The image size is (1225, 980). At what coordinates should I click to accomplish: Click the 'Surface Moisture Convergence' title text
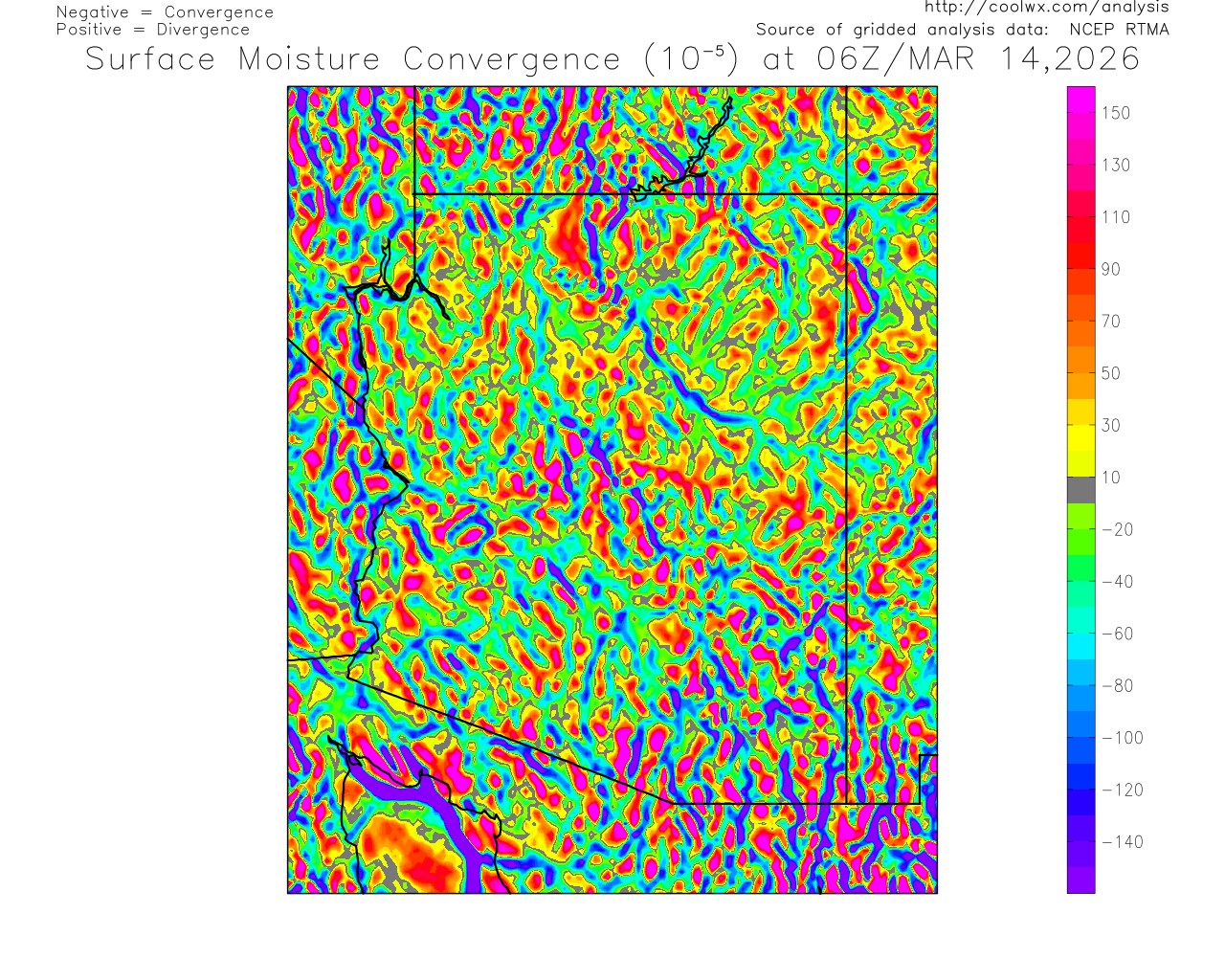[352, 59]
